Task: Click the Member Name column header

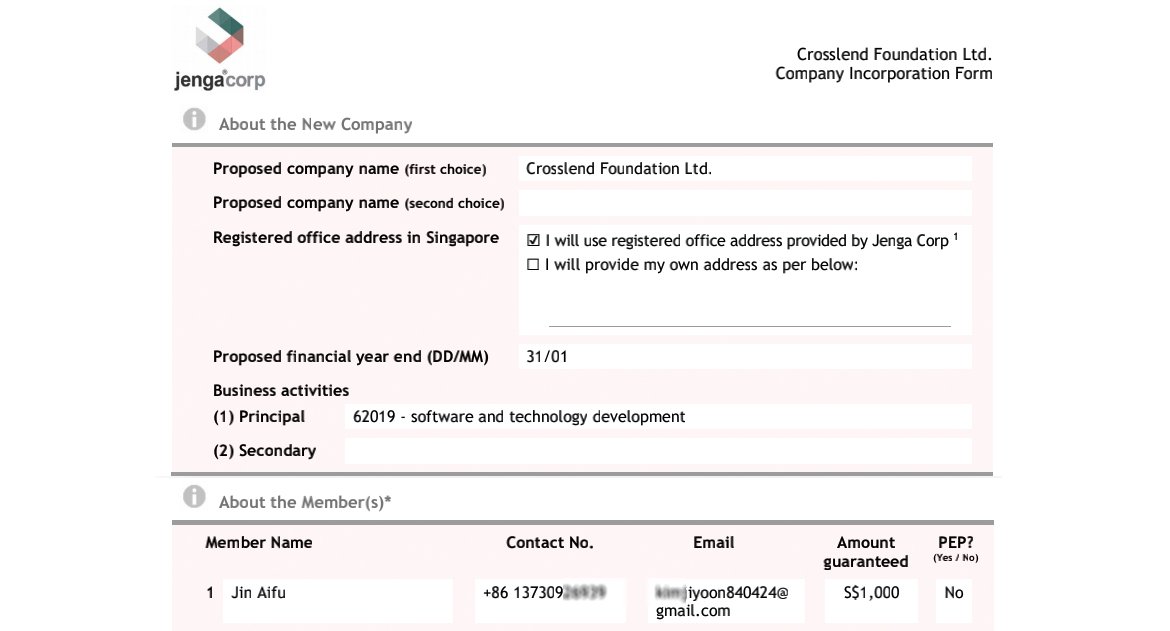Action: 259,543
